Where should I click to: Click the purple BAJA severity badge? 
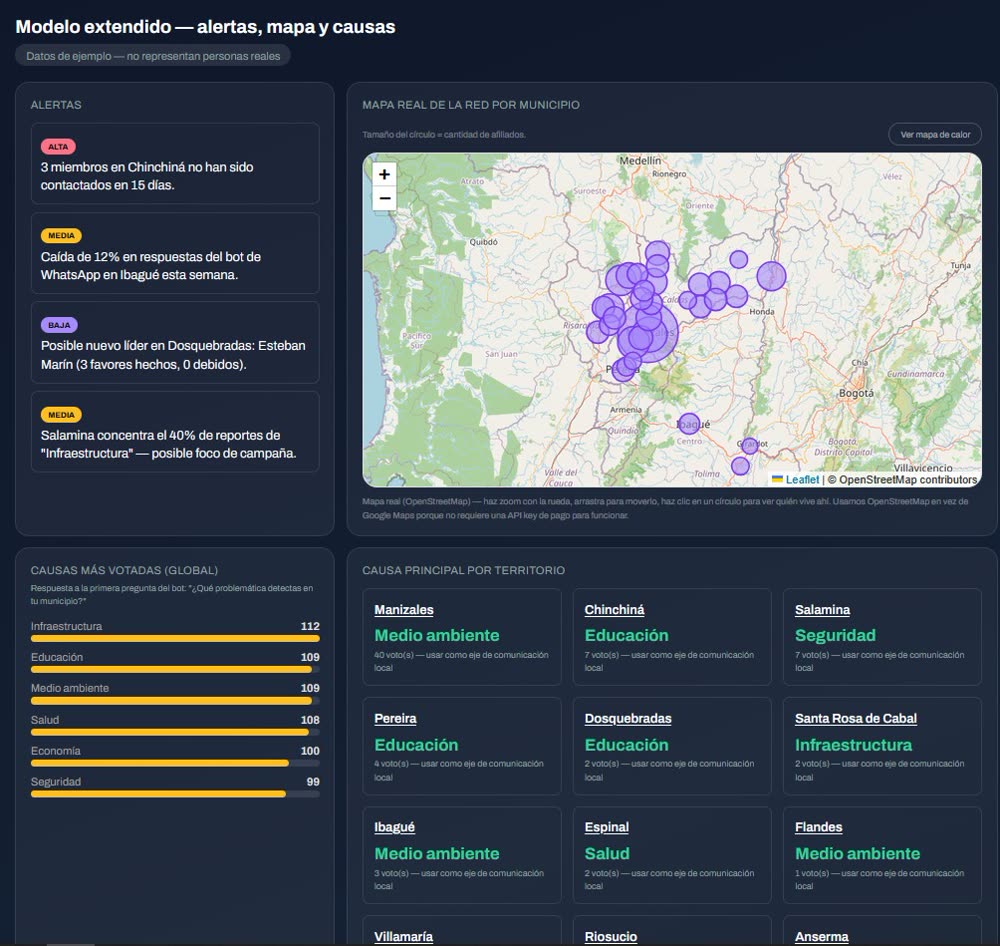pyautogui.click(x=59, y=325)
